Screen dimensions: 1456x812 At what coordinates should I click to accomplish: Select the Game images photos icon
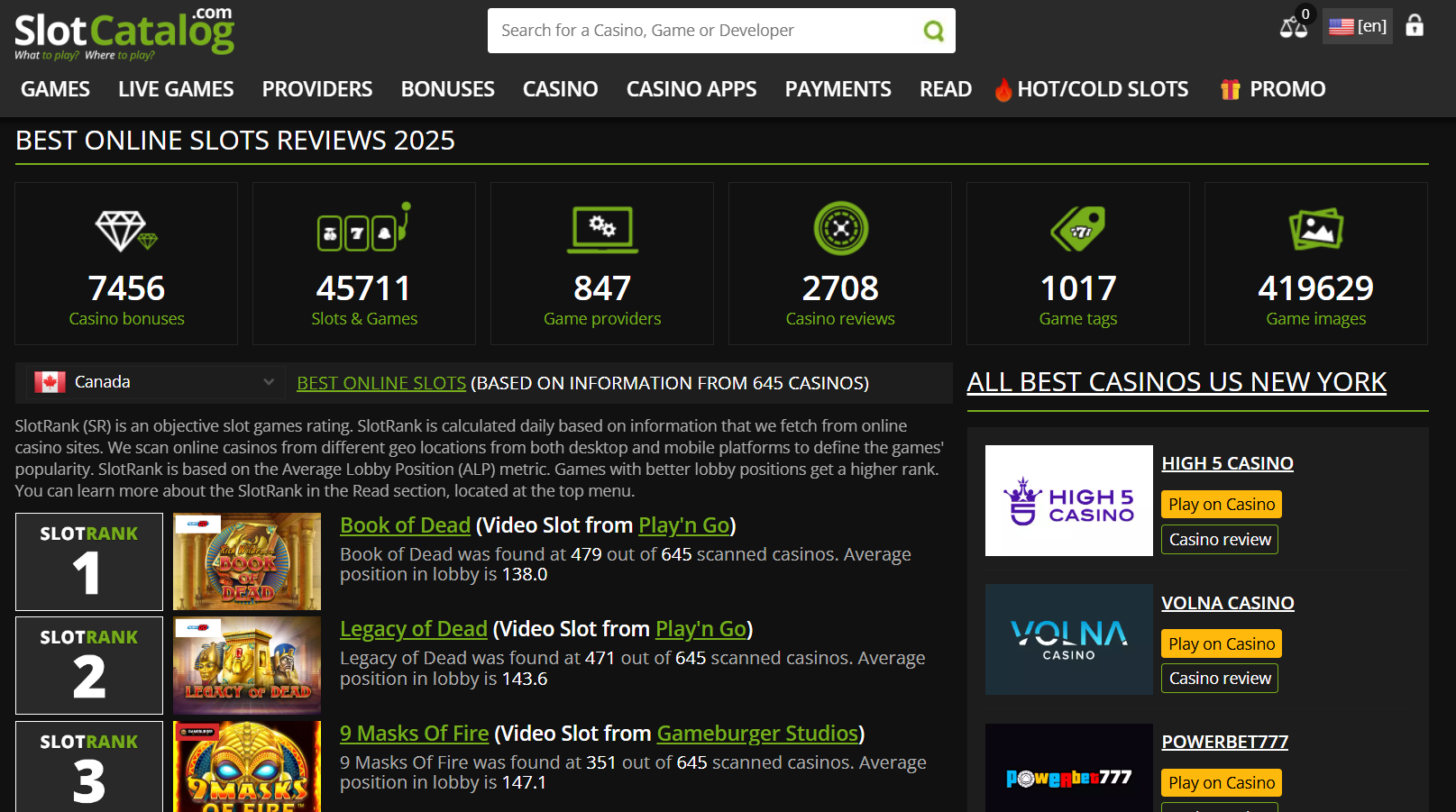1315,231
